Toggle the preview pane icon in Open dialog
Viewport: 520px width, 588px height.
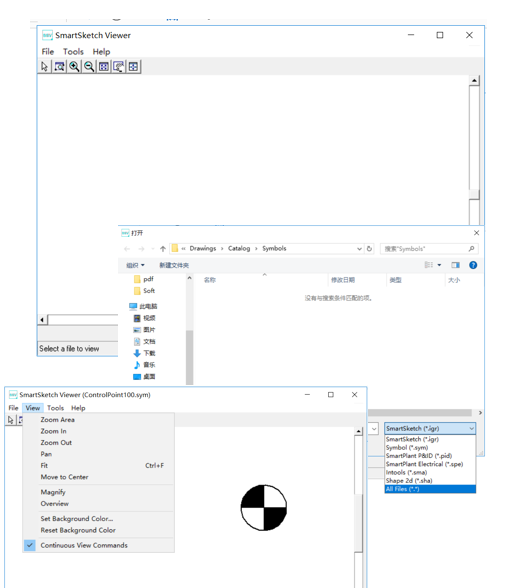click(x=456, y=265)
